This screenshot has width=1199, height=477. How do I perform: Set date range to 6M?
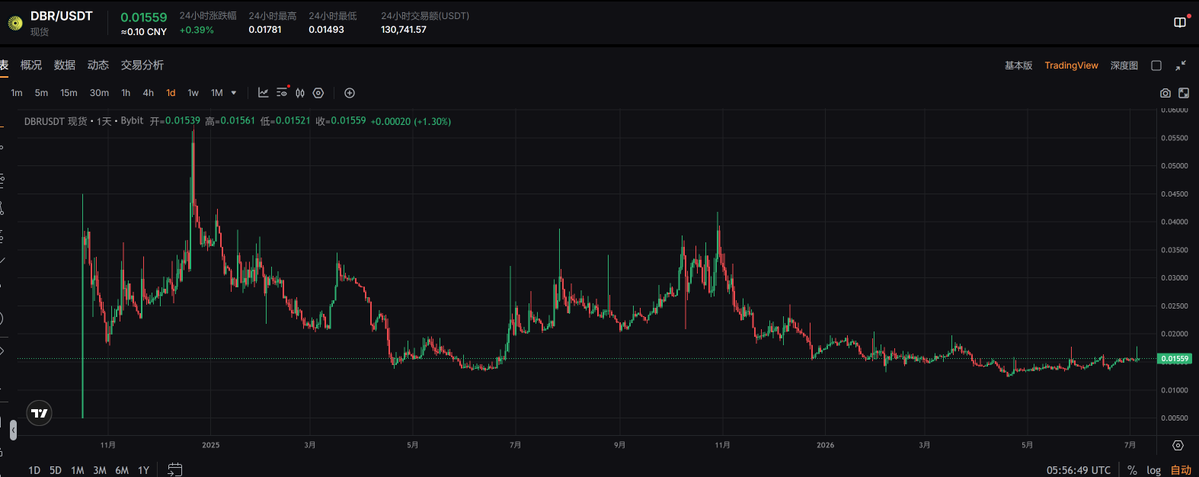(x=122, y=470)
